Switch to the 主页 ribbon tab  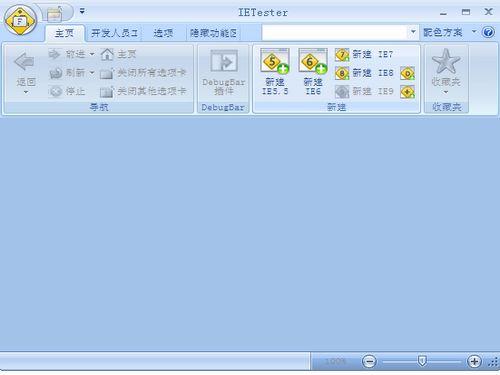click(65, 33)
